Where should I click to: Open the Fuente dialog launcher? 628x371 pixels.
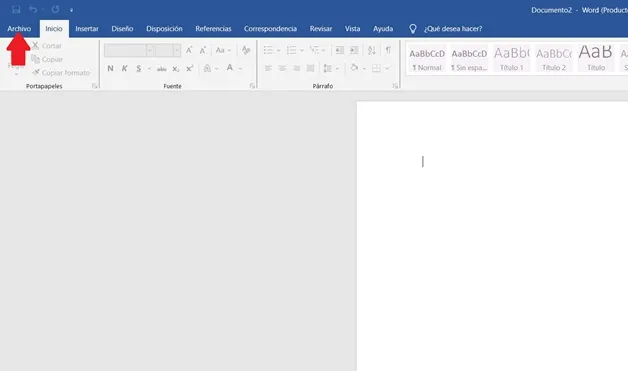[252, 86]
